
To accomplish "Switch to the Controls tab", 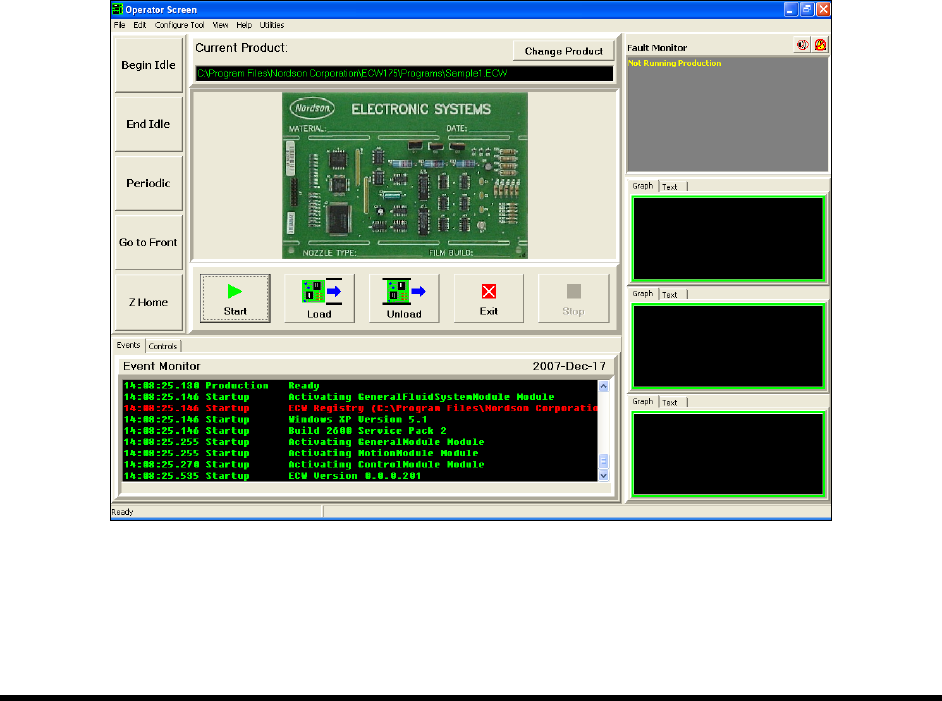I will [163, 346].
